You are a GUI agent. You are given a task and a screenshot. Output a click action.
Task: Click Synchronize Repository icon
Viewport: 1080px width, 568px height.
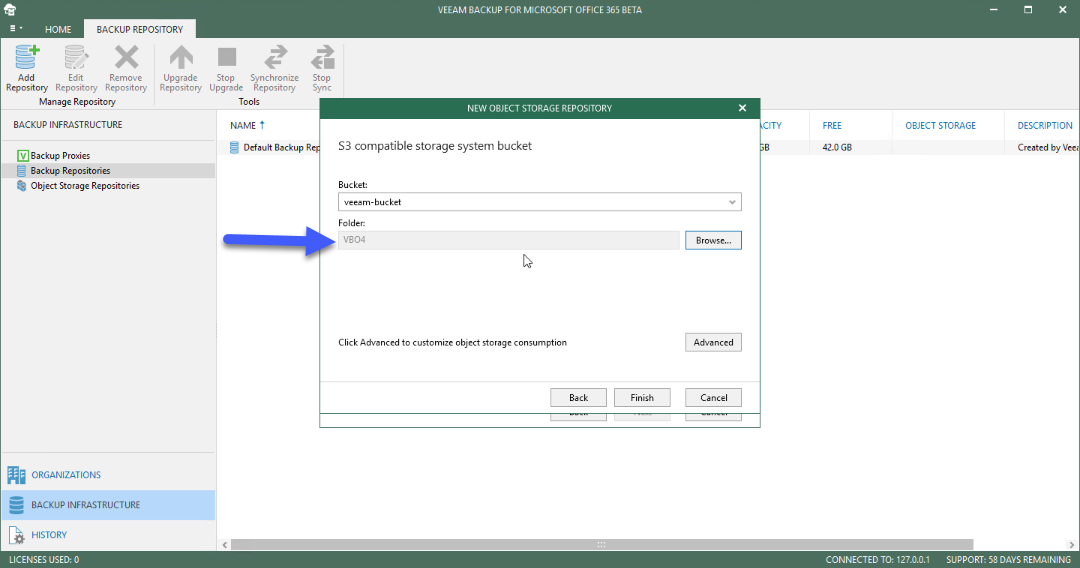tap(274, 68)
